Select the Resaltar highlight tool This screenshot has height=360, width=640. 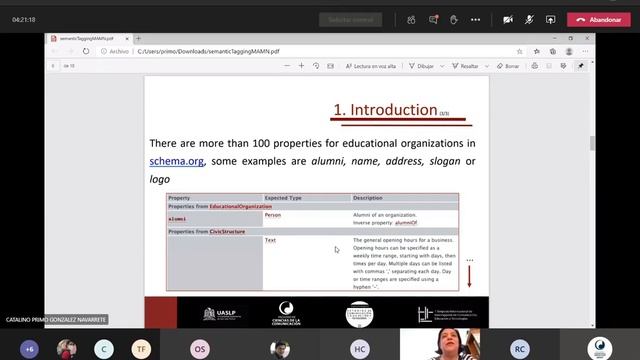(465, 66)
